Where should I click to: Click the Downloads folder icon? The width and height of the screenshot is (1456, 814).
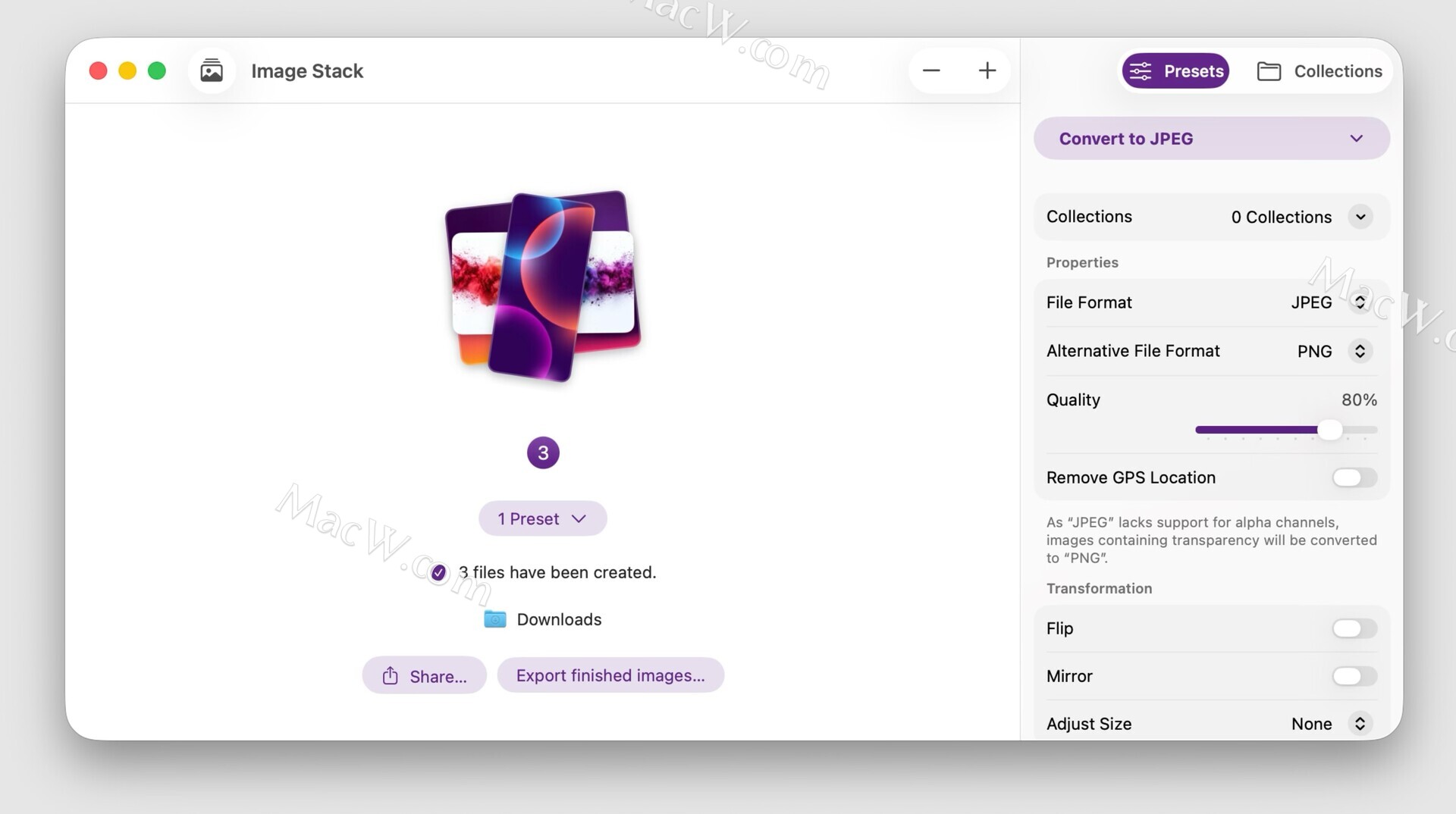(495, 619)
